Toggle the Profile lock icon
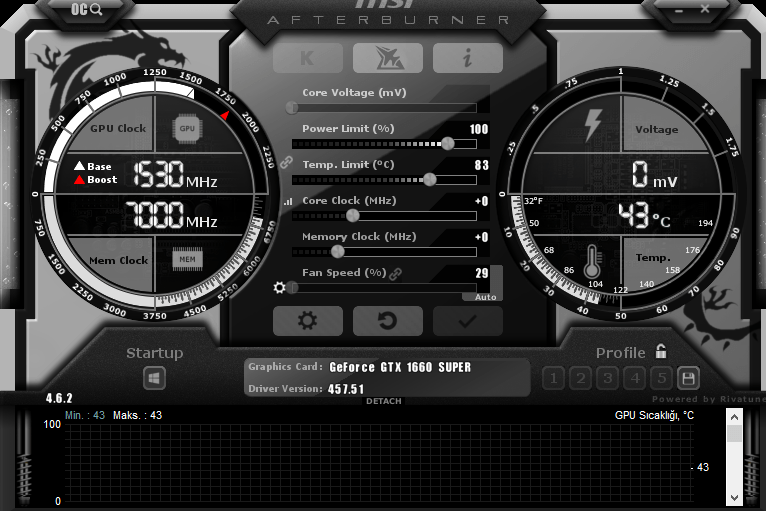 [660, 351]
